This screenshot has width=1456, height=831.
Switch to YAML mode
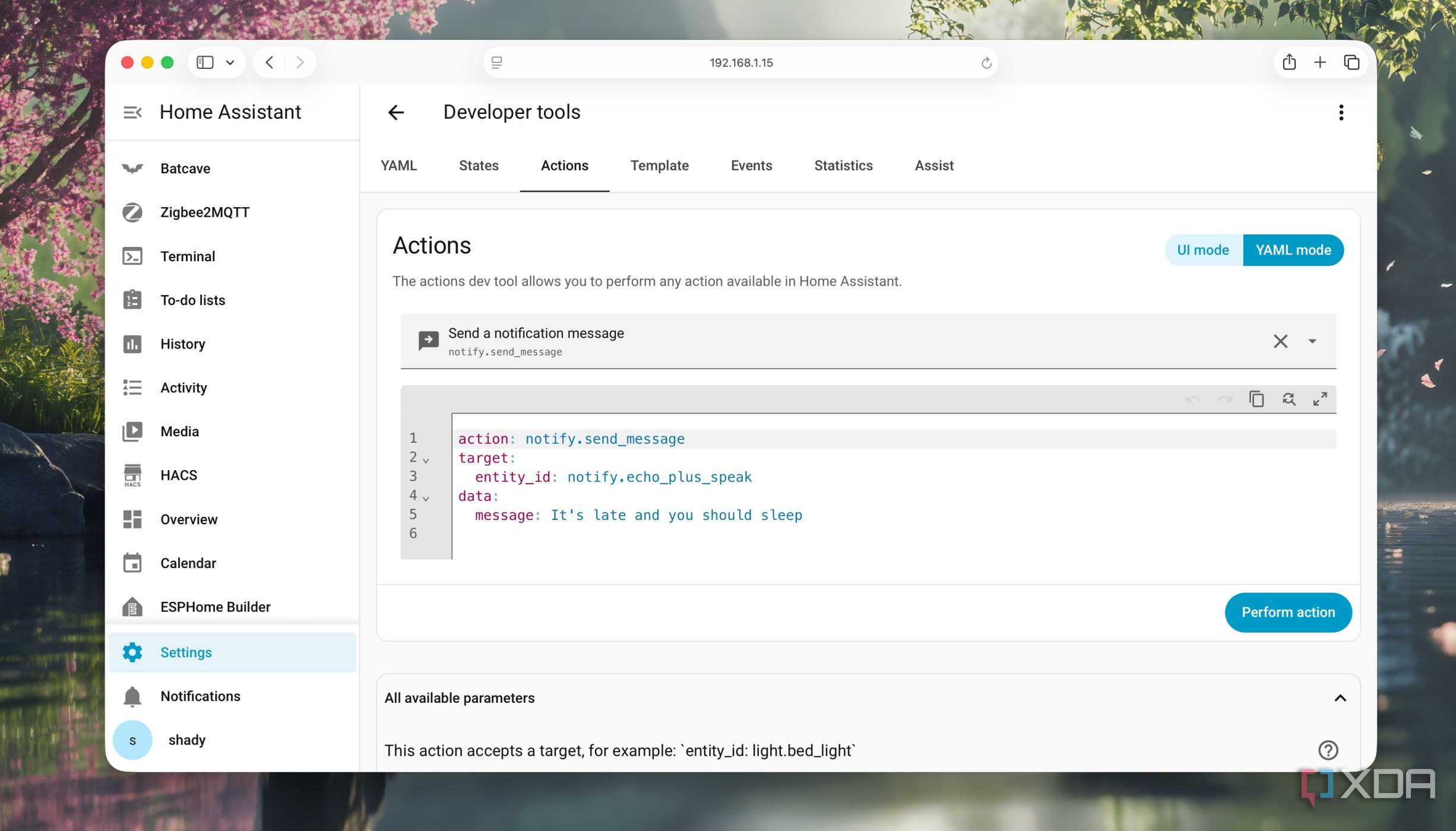click(x=1293, y=250)
